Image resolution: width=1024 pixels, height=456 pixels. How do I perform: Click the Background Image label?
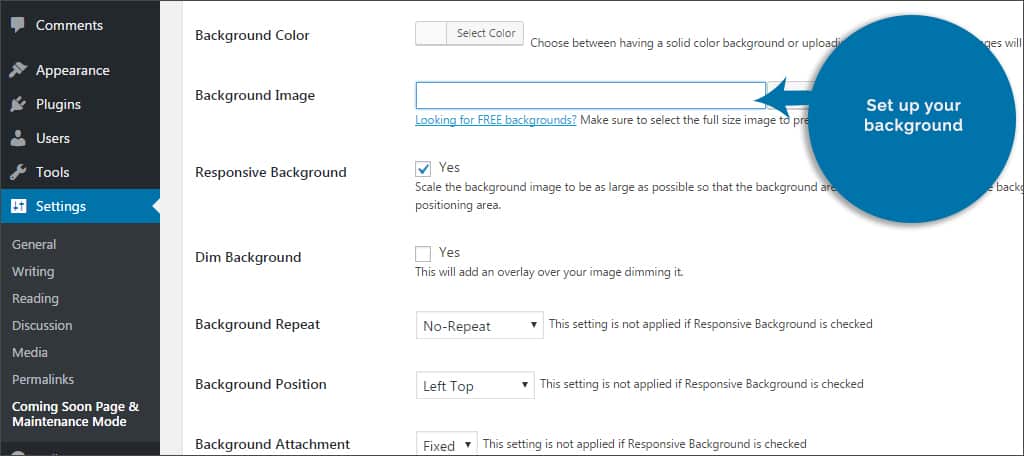(x=255, y=95)
